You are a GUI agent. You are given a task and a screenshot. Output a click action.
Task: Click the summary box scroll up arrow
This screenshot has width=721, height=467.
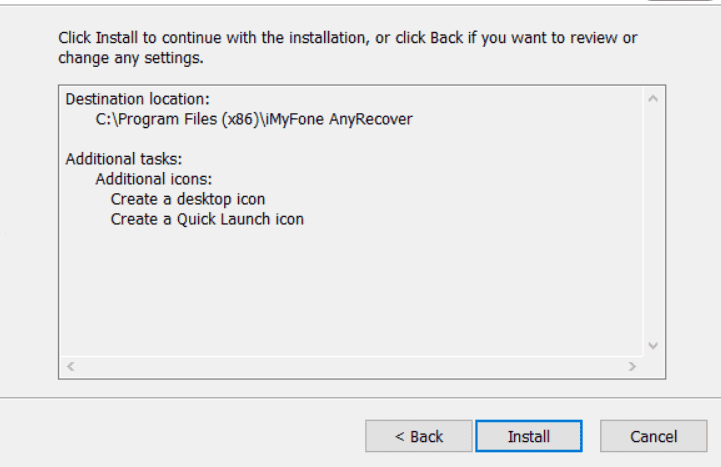pyautogui.click(x=653, y=98)
